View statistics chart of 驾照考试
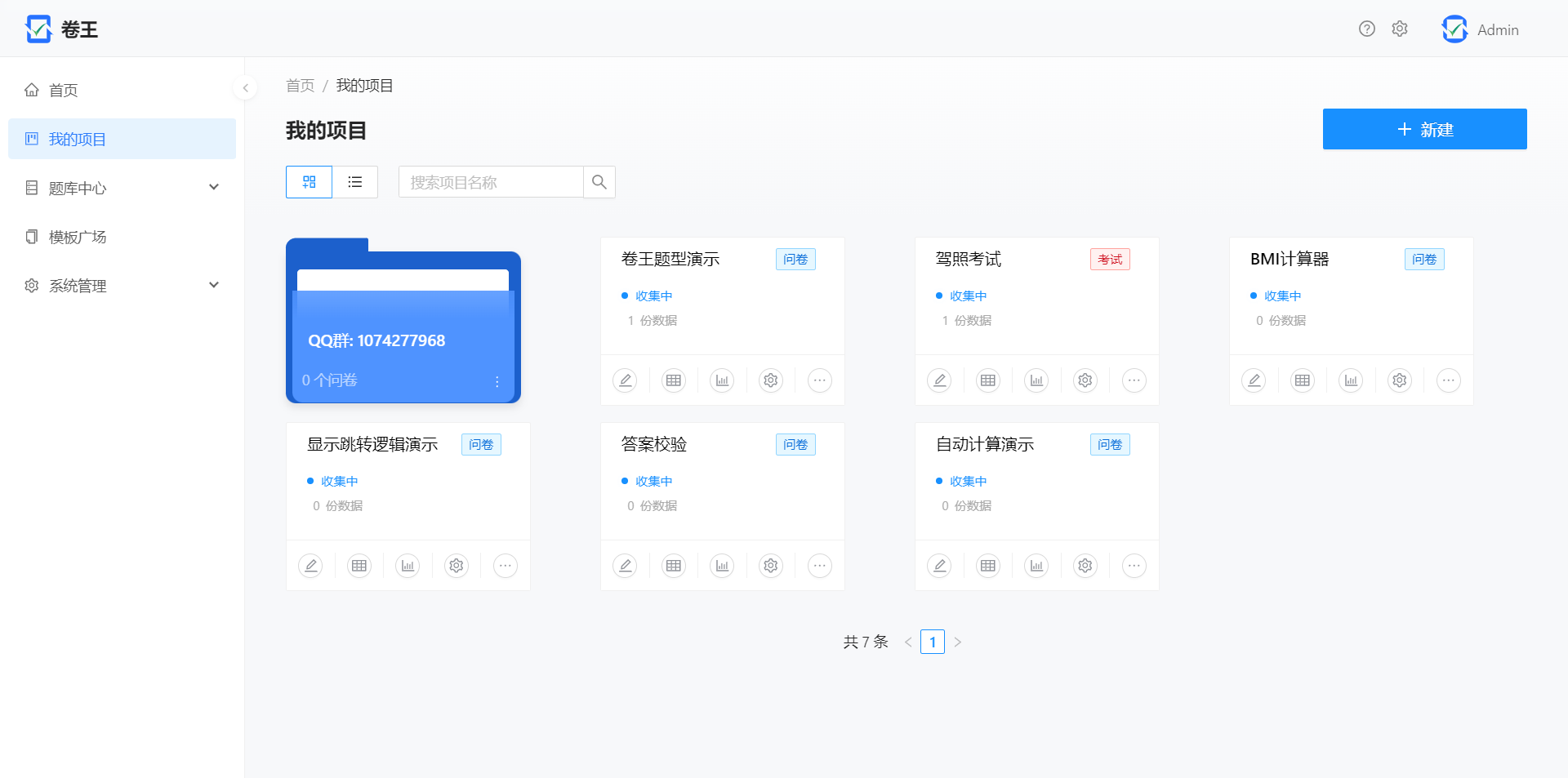 point(1036,380)
